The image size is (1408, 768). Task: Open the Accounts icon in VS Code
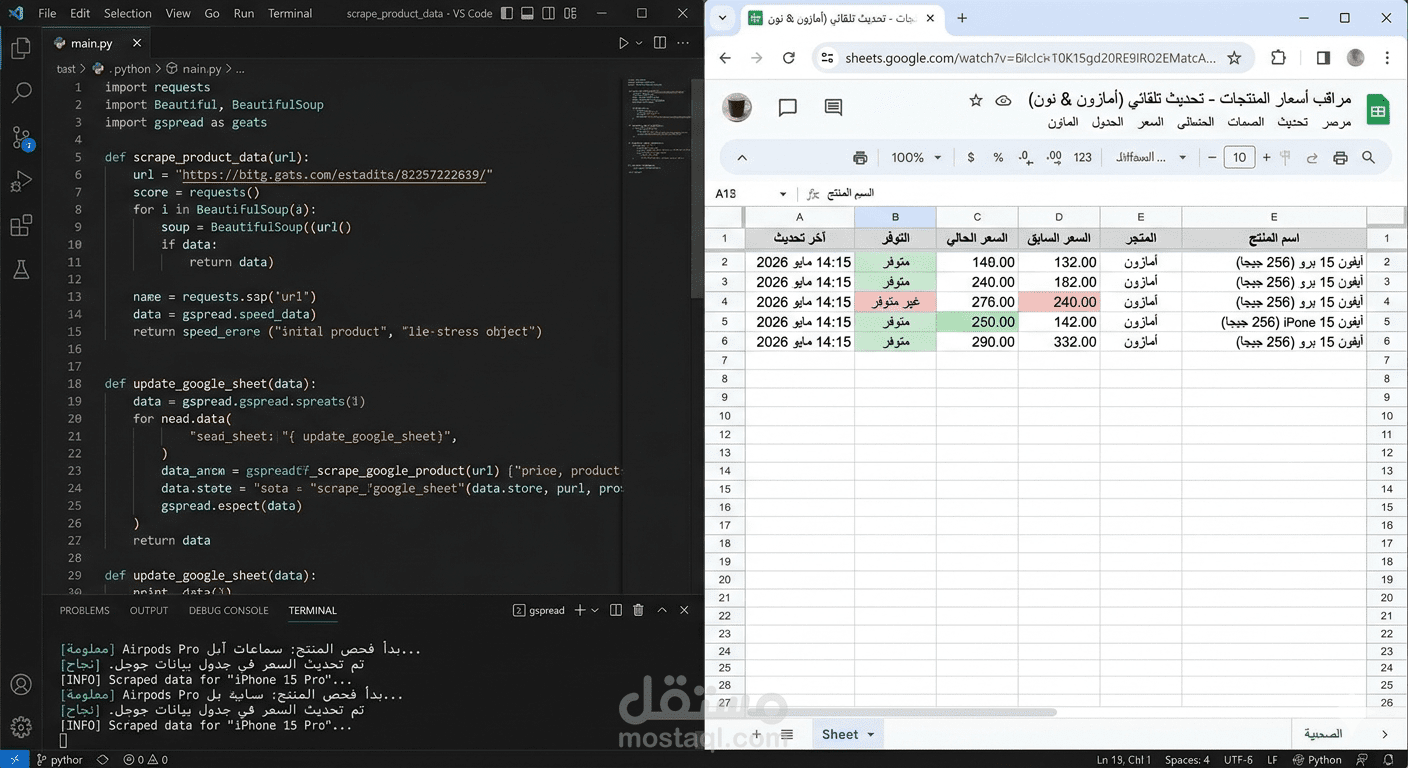click(x=21, y=685)
